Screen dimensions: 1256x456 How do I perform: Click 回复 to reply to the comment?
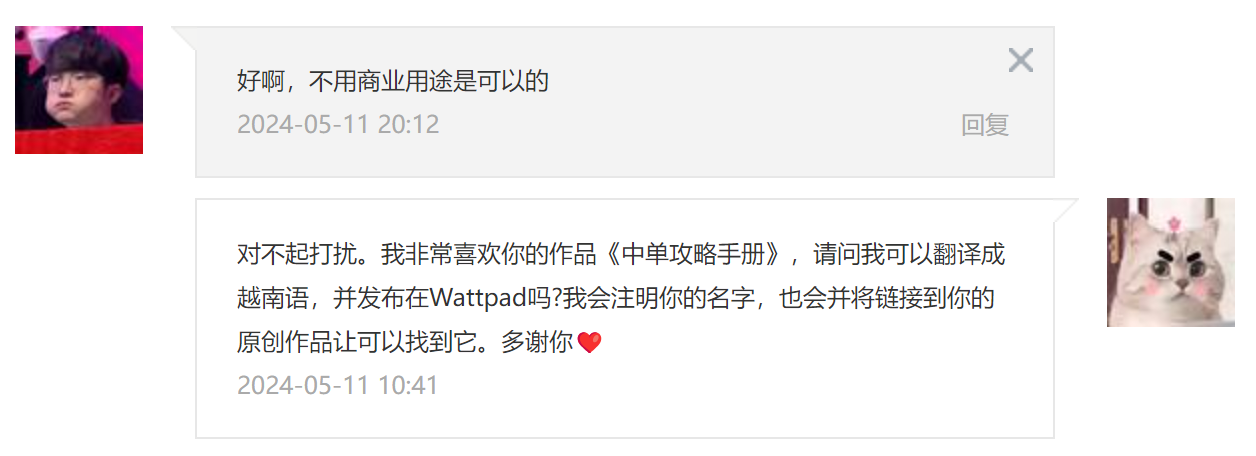click(985, 125)
